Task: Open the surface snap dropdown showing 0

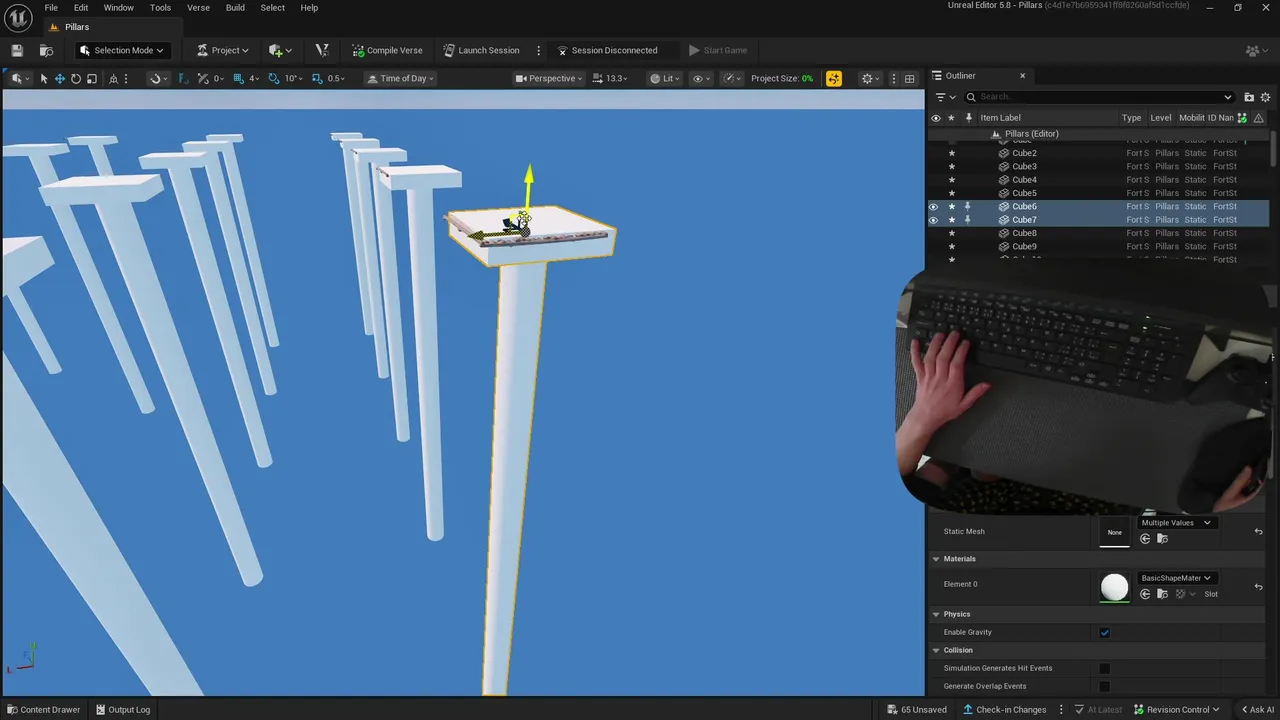Action: (x=219, y=78)
